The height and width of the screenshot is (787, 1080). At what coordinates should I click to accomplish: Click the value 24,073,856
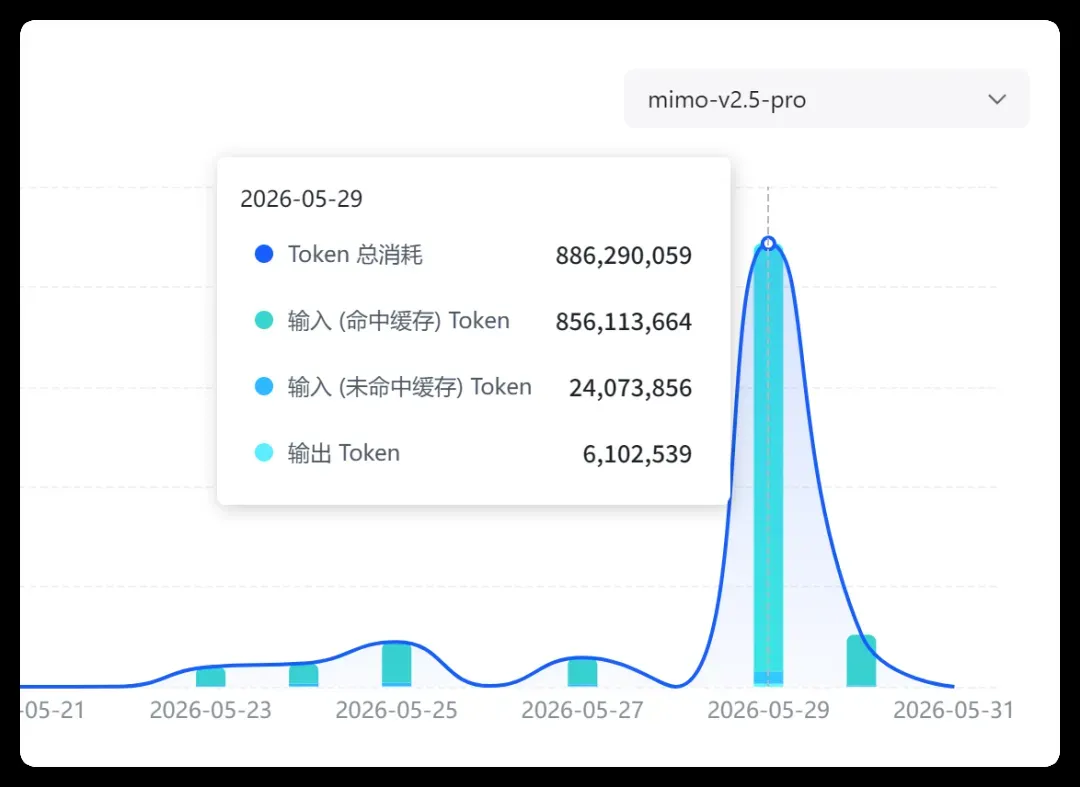pyautogui.click(x=630, y=388)
